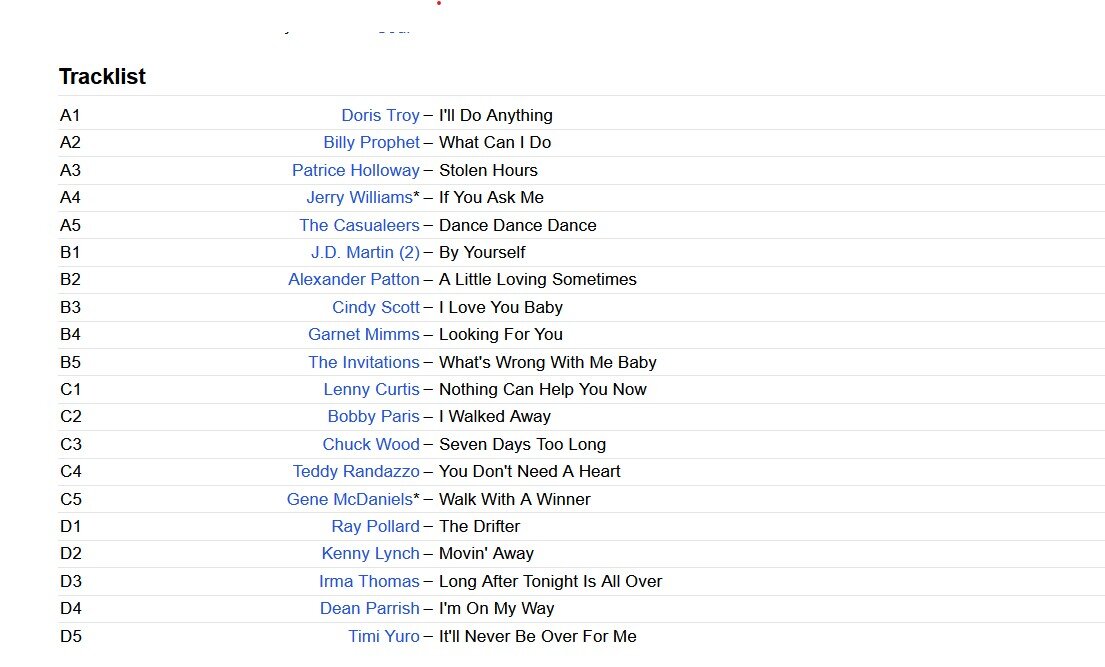
Task: Visit Chuck Wood's artist page
Action: pos(371,444)
